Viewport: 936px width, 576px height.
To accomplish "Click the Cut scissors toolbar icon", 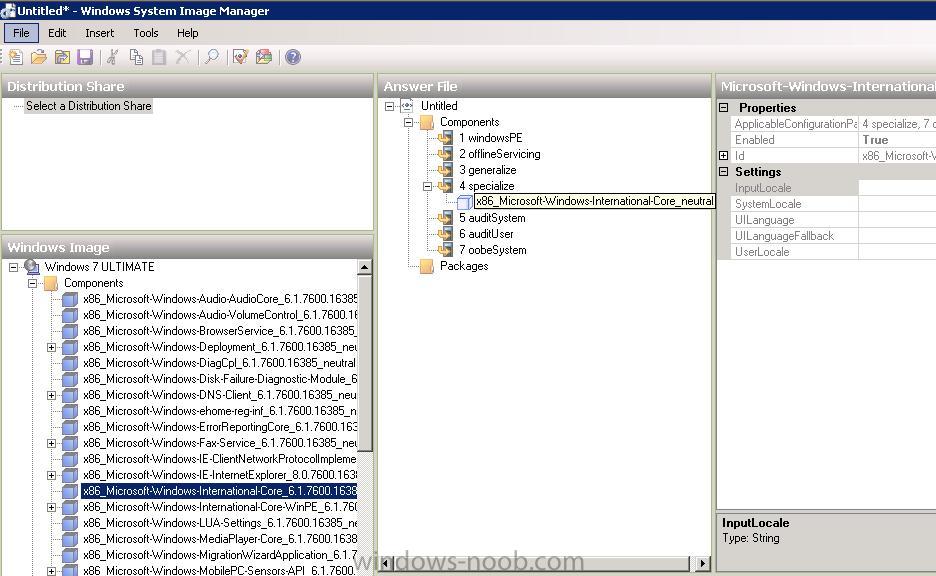I will 113,57.
